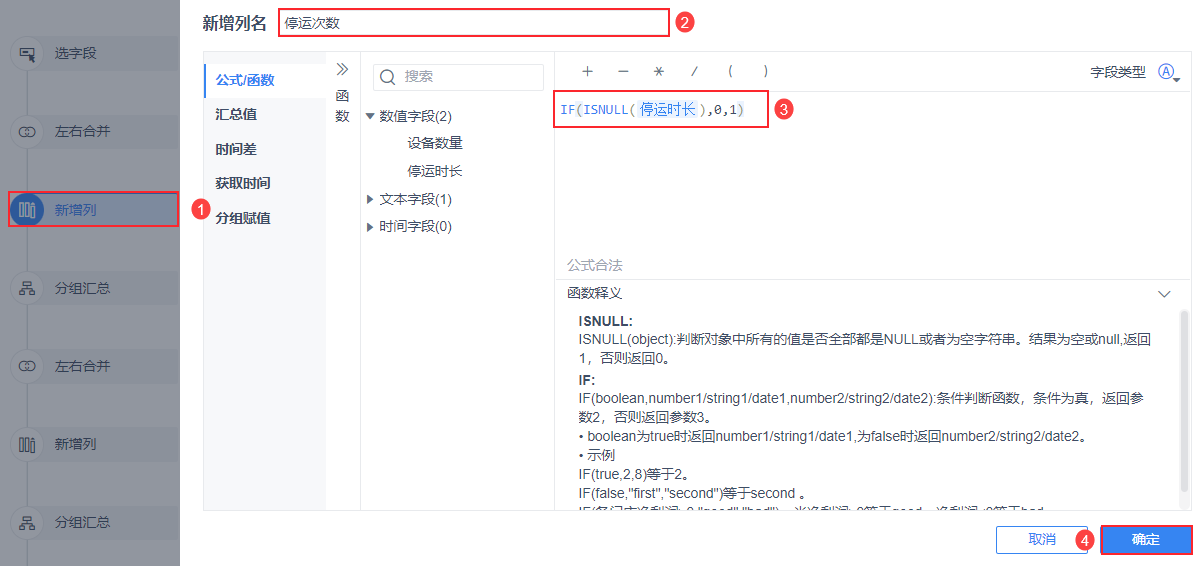This screenshot has height=566, width=1203.
Task: Choose the 停运时长 field in list
Action: pyautogui.click(x=435, y=171)
